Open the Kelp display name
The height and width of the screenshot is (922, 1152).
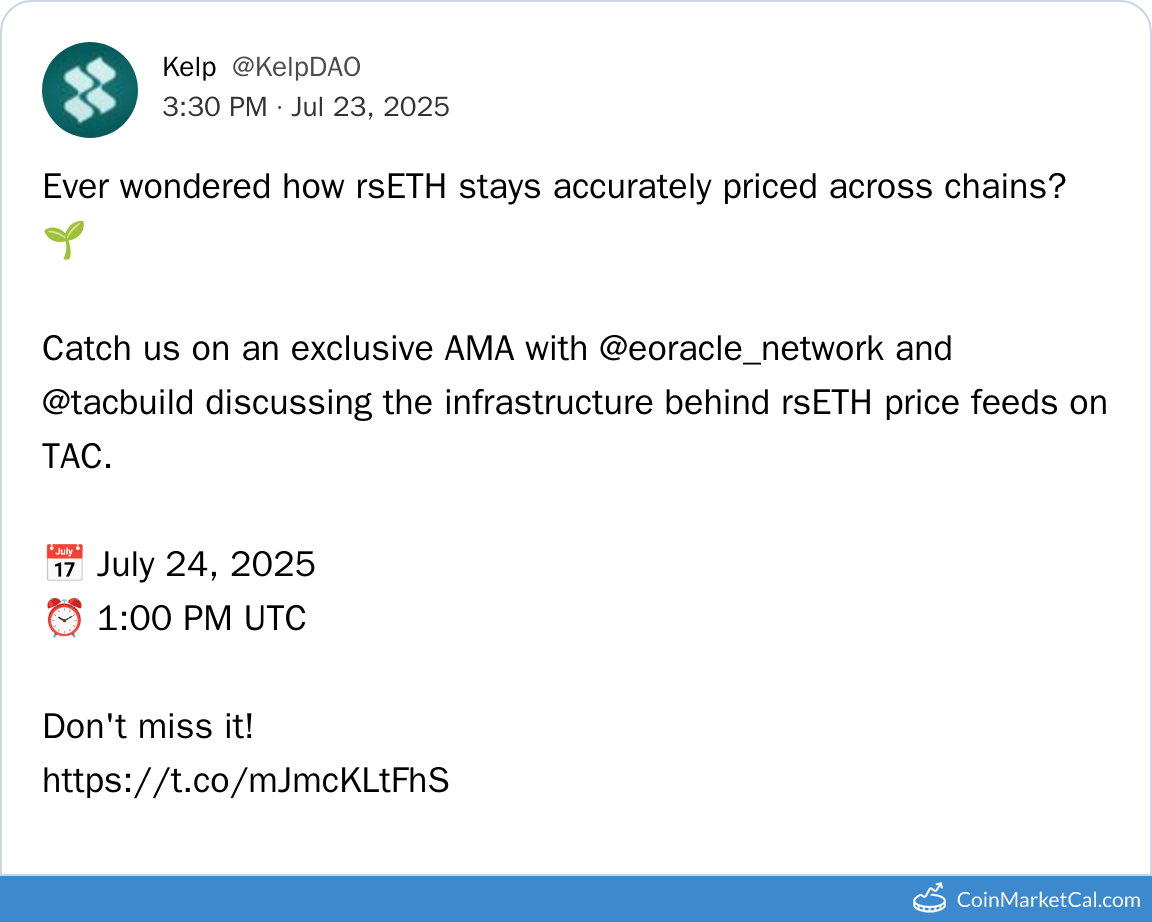click(189, 67)
